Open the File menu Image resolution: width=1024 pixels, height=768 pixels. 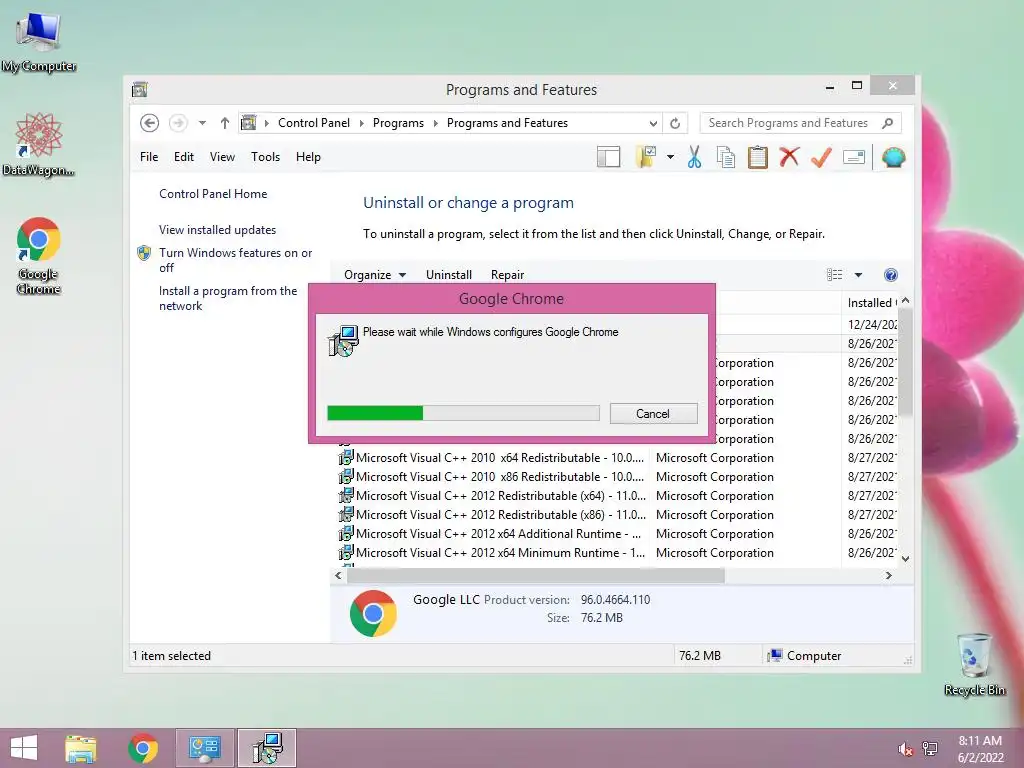point(149,157)
